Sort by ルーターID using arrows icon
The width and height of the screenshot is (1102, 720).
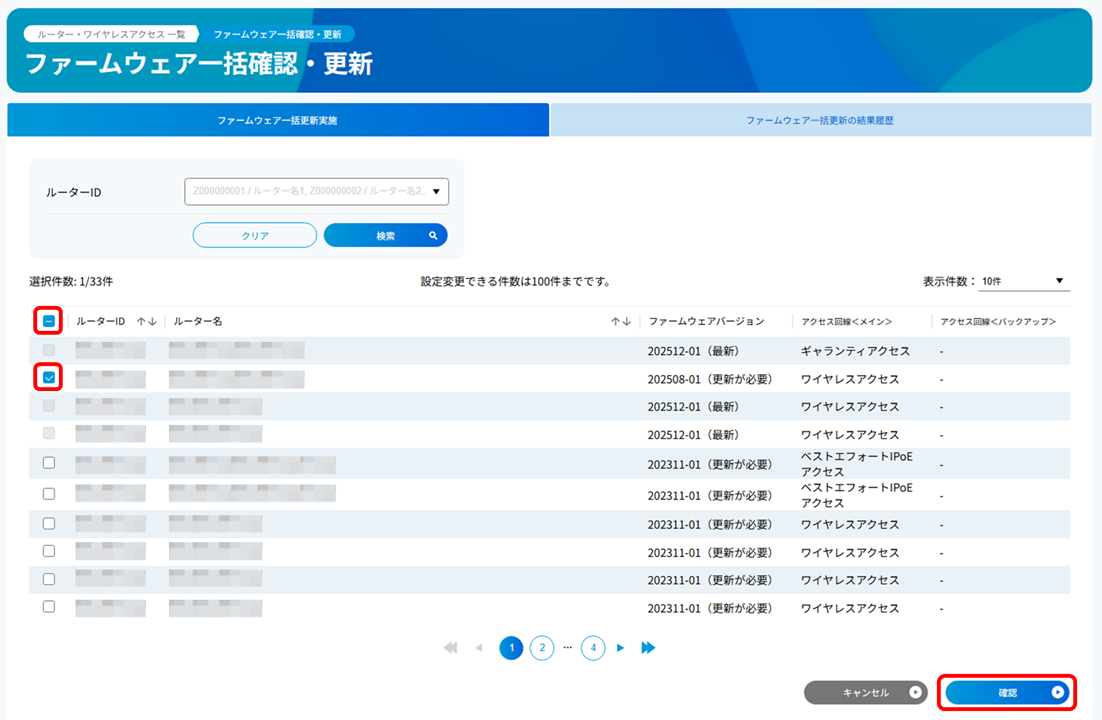pos(146,321)
